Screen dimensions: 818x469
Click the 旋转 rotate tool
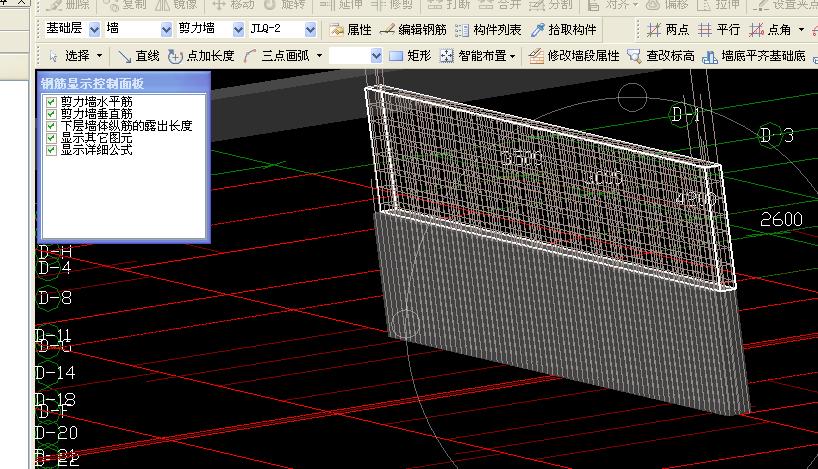284,5
